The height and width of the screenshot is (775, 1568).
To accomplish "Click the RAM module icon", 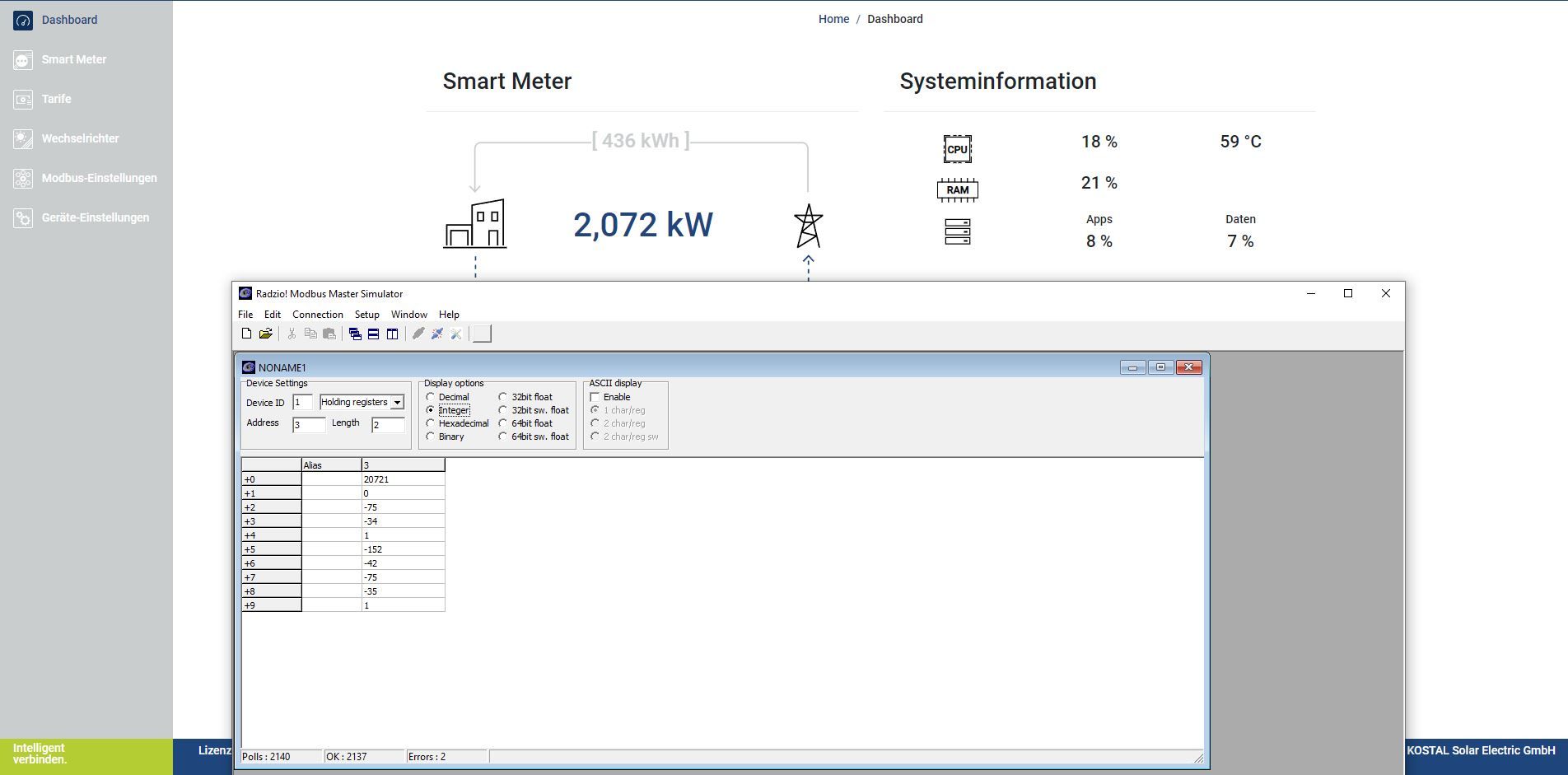I will click(957, 189).
